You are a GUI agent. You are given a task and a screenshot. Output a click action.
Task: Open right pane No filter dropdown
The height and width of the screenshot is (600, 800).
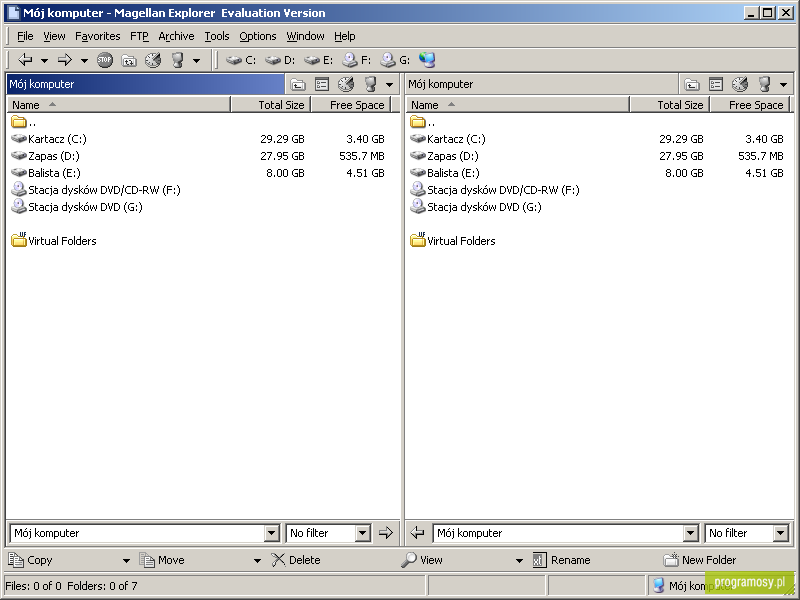coord(780,534)
